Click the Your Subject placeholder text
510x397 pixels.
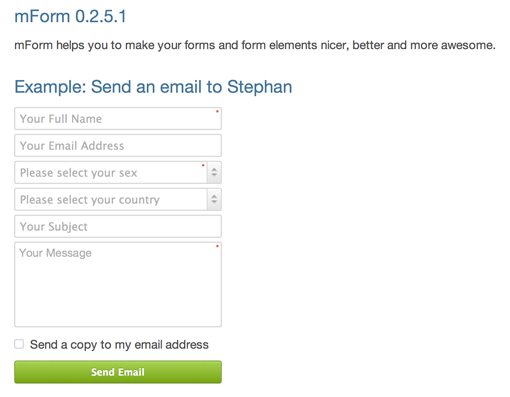click(54, 227)
